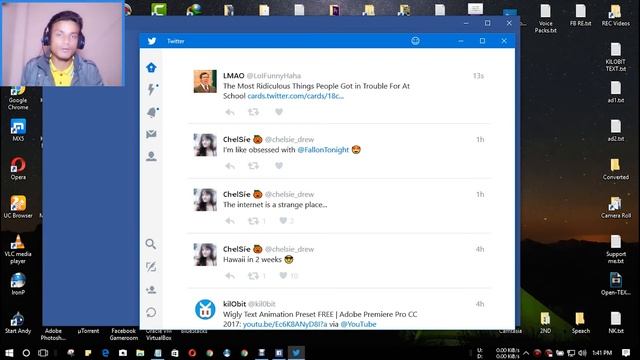Open kilObit profile by its name
Viewport: 640px width, 360px height.
click(x=234, y=304)
